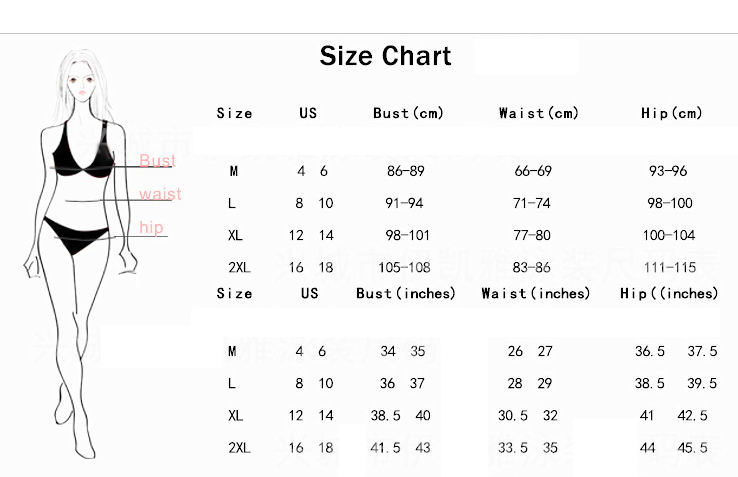Click the "111-115" hip measurement cell
The height and width of the screenshot is (477, 738).
670,268
